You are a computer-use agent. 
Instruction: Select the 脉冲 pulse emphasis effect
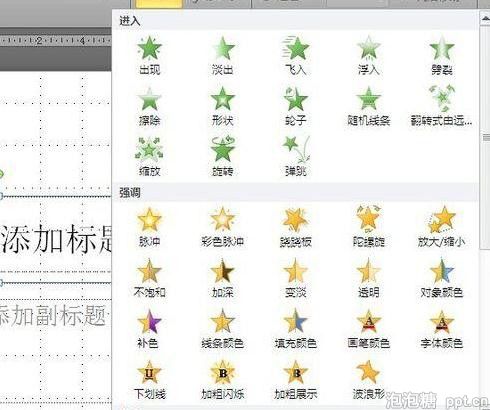point(150,227)
